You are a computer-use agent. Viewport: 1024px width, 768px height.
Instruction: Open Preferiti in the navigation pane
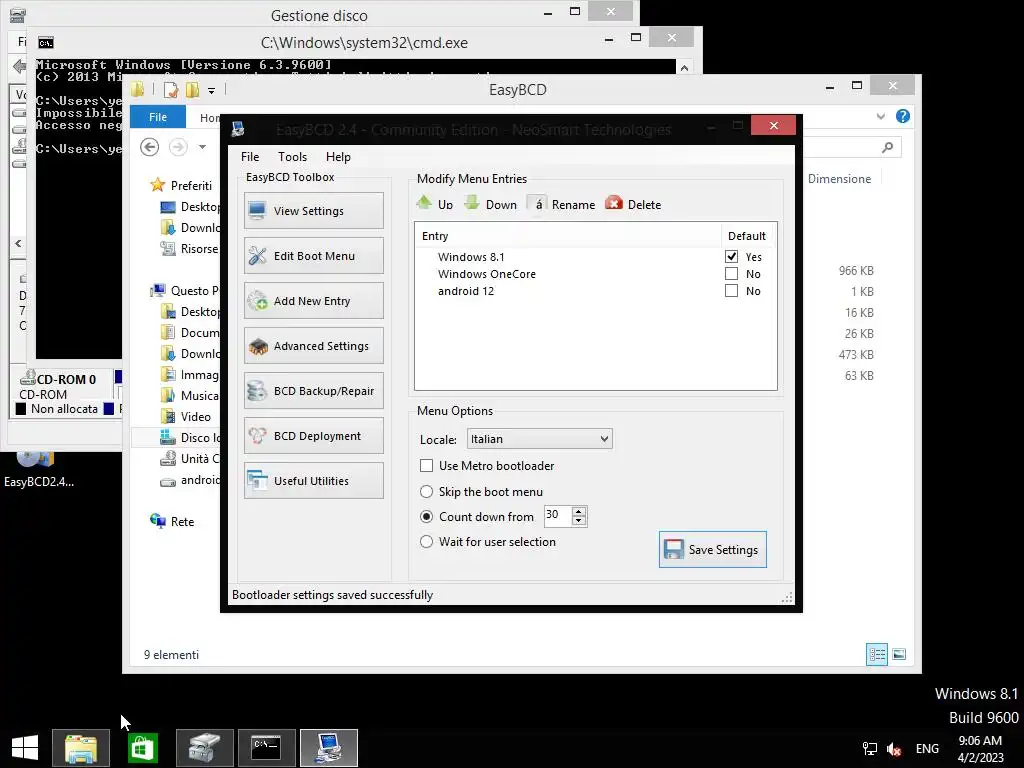pyautogui.click(x=182, y=185)
